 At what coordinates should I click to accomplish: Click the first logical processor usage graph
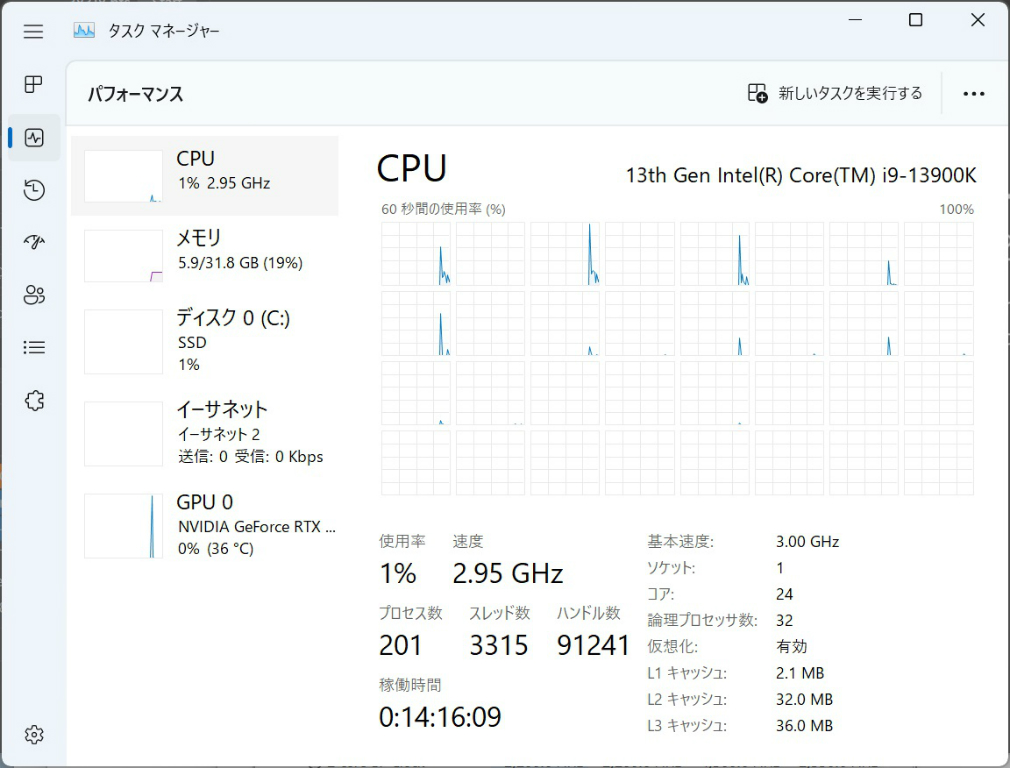(416, 254)
